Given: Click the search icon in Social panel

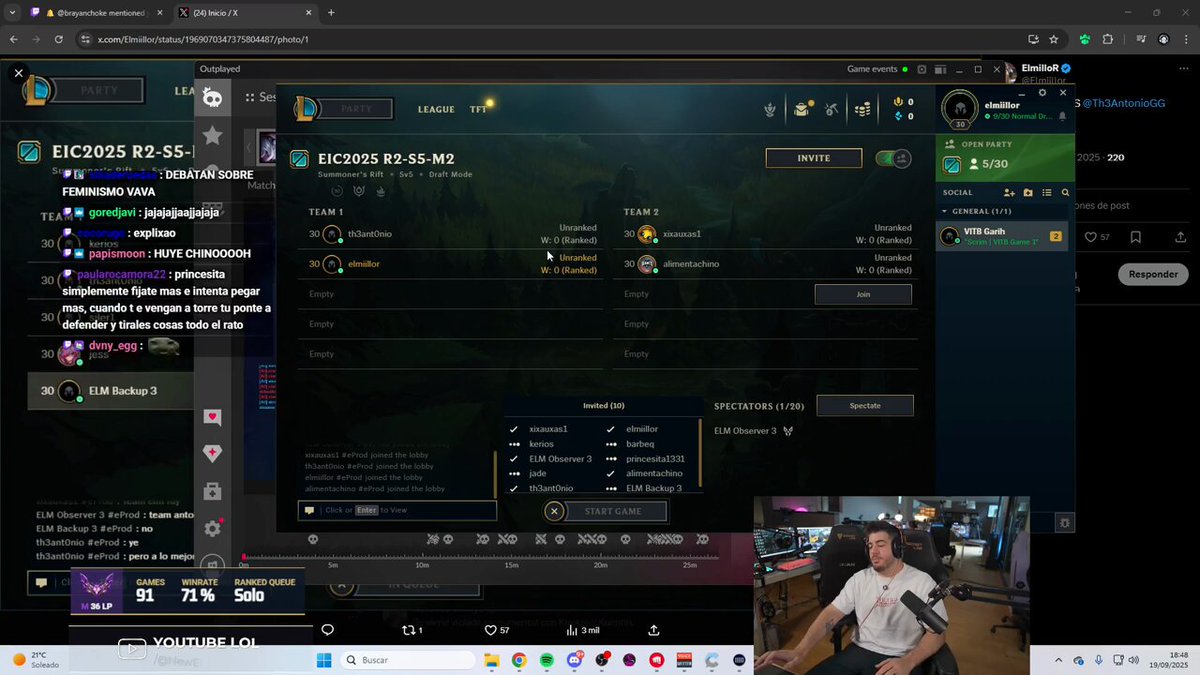Looking at the screenshot, I should pyautogui.click(x=1065, y=192).
